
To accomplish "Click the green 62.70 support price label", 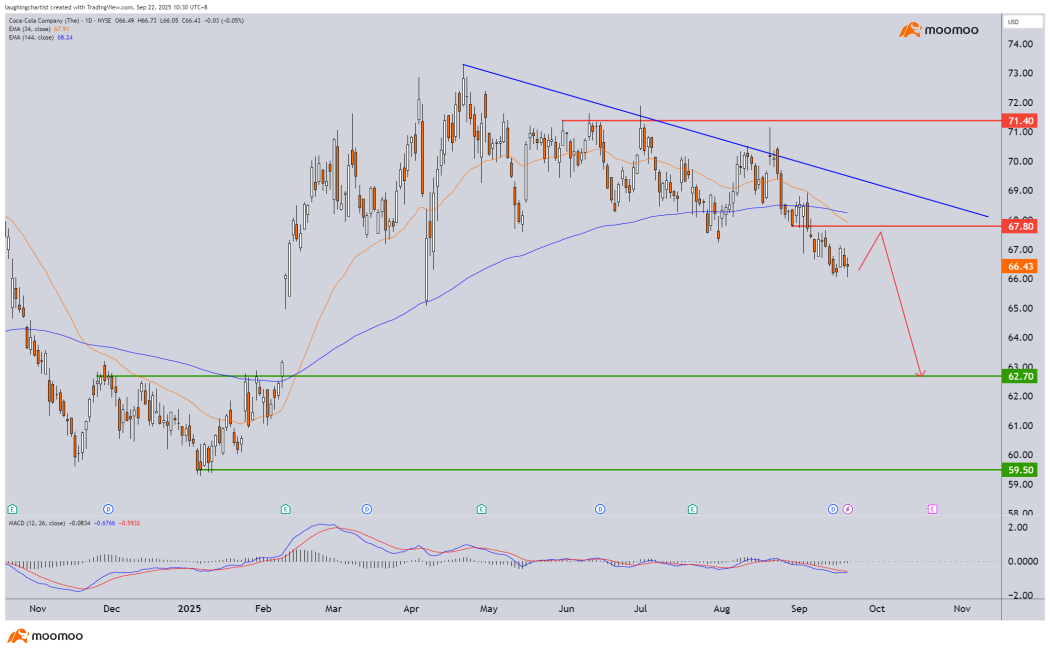I will point(1021,376).
